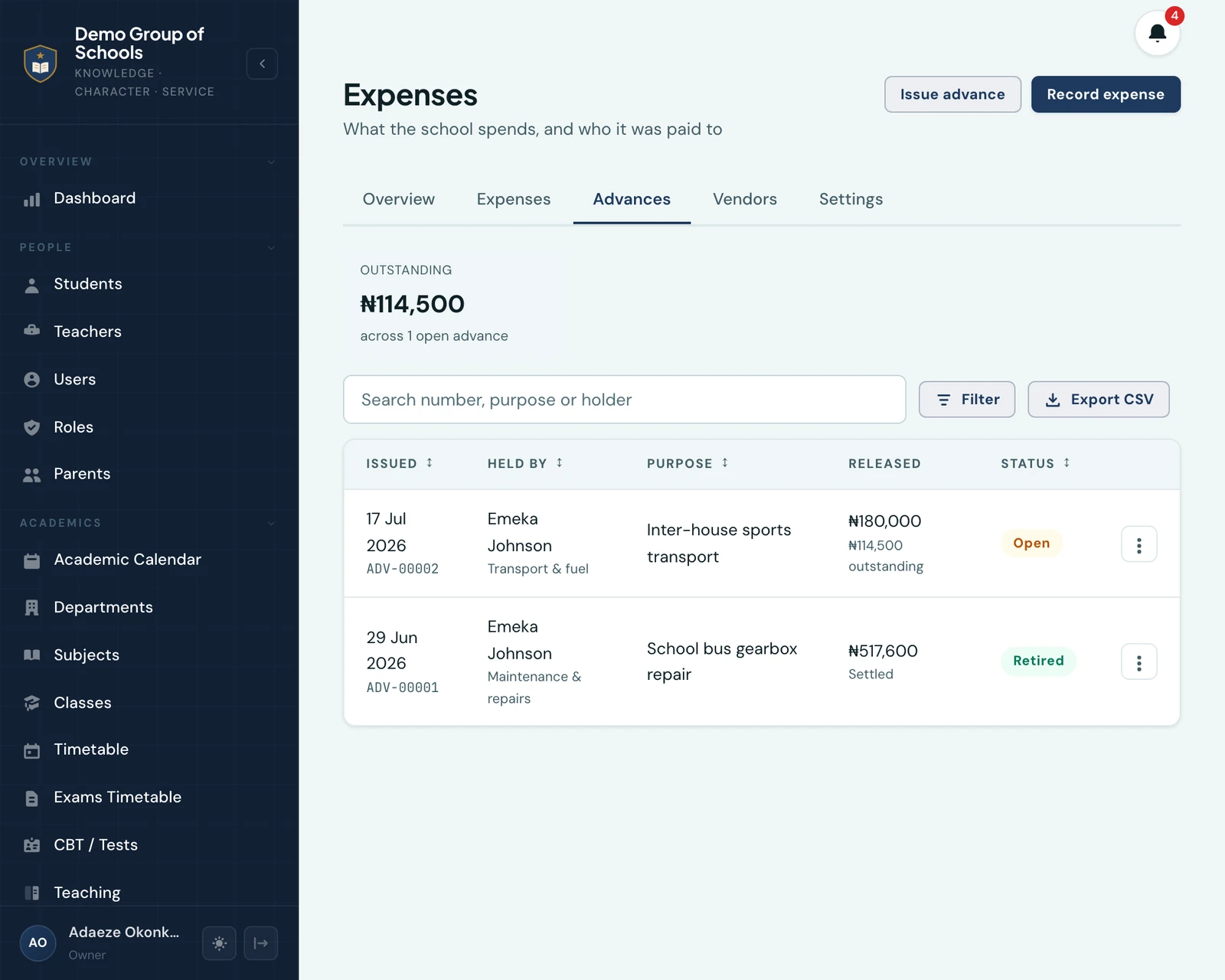This screenshot has height=980, width=1225.
Task: Switch to the Expenses tab
Action: [514, 199]
